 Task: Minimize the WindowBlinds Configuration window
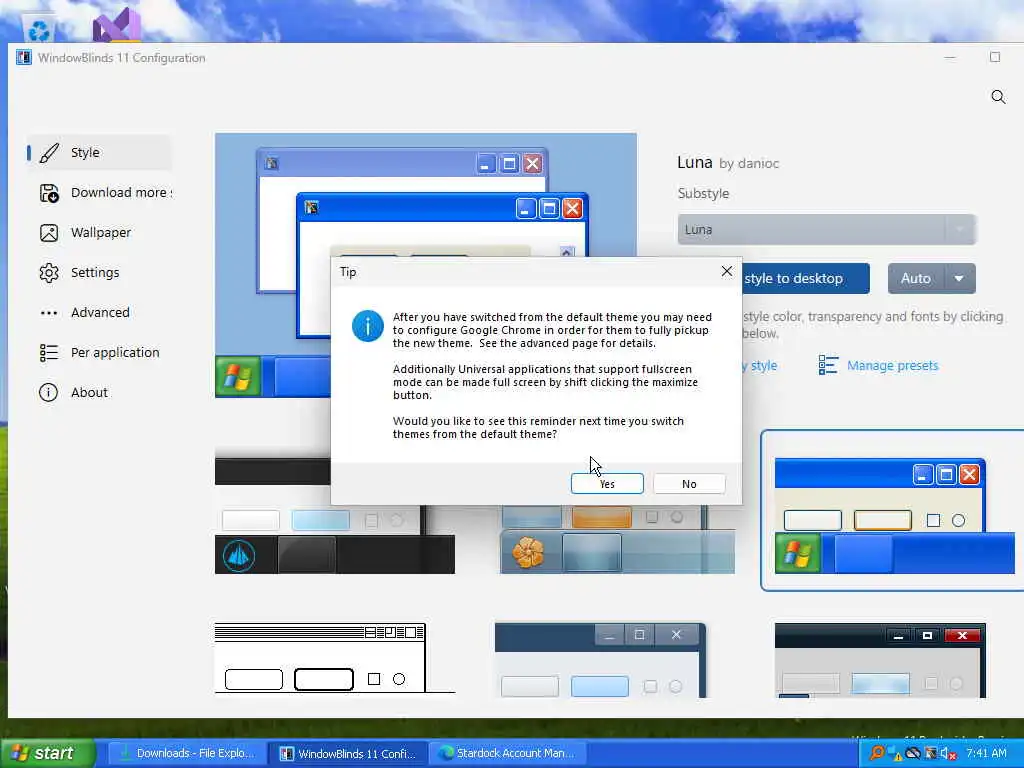coord(950,57)
